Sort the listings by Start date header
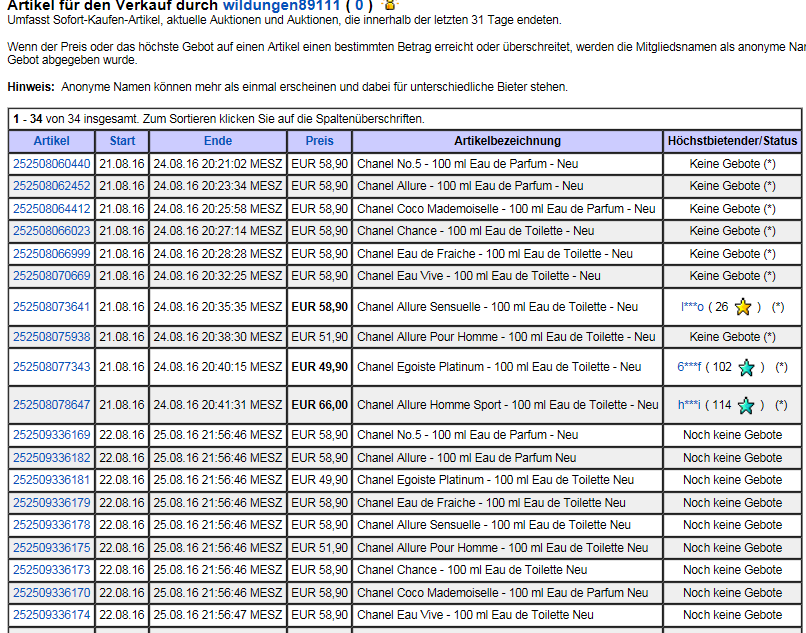Screen dimensions: 806x633 tap(122, 141)
